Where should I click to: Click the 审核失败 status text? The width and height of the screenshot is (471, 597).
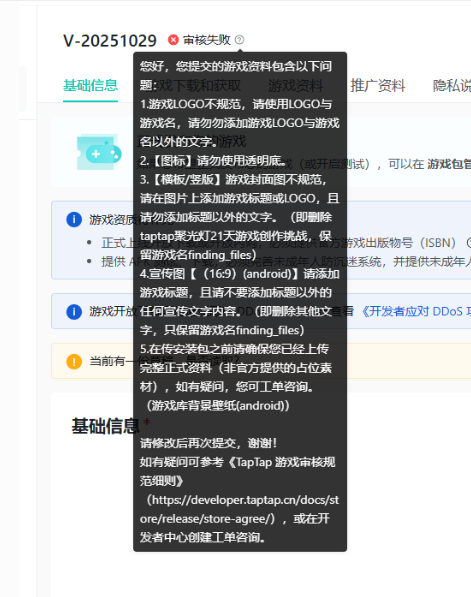[x=207, y=40]
